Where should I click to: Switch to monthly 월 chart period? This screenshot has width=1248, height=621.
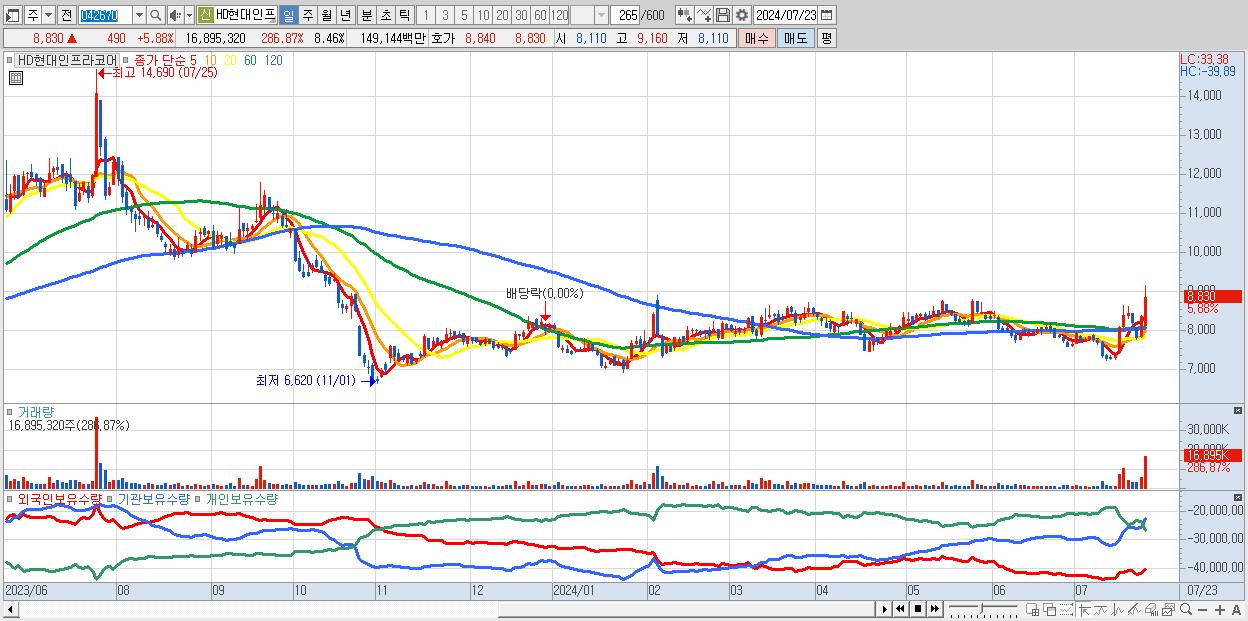[326, 15]
